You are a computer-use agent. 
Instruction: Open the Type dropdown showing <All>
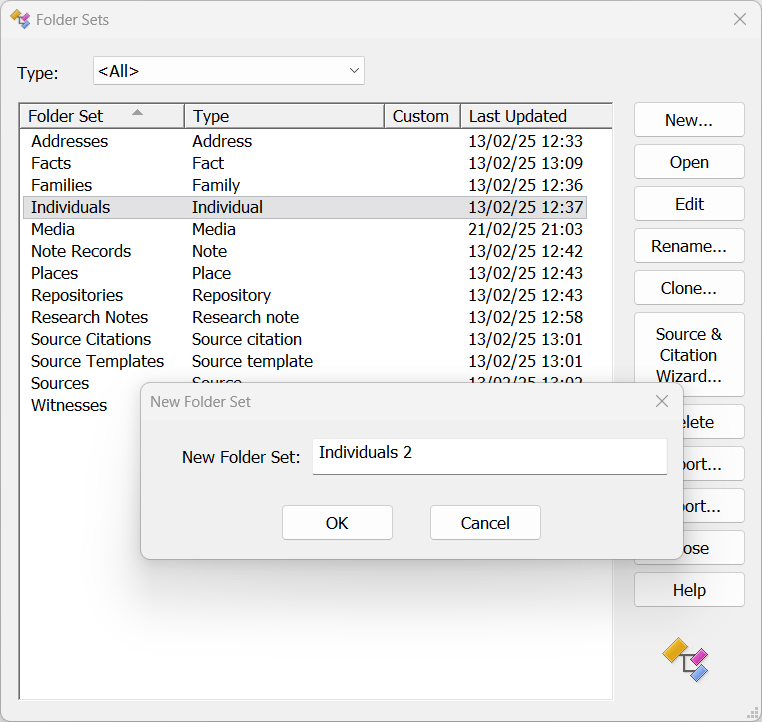point(229,71)
